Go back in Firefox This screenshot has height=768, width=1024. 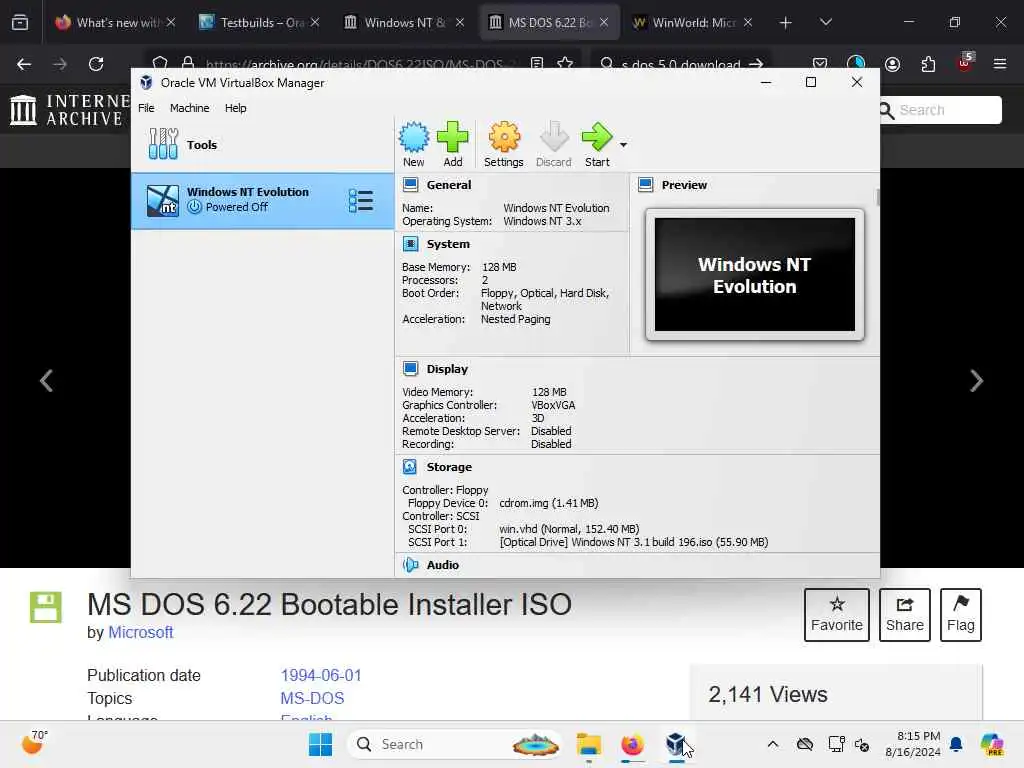pos(24,64)
